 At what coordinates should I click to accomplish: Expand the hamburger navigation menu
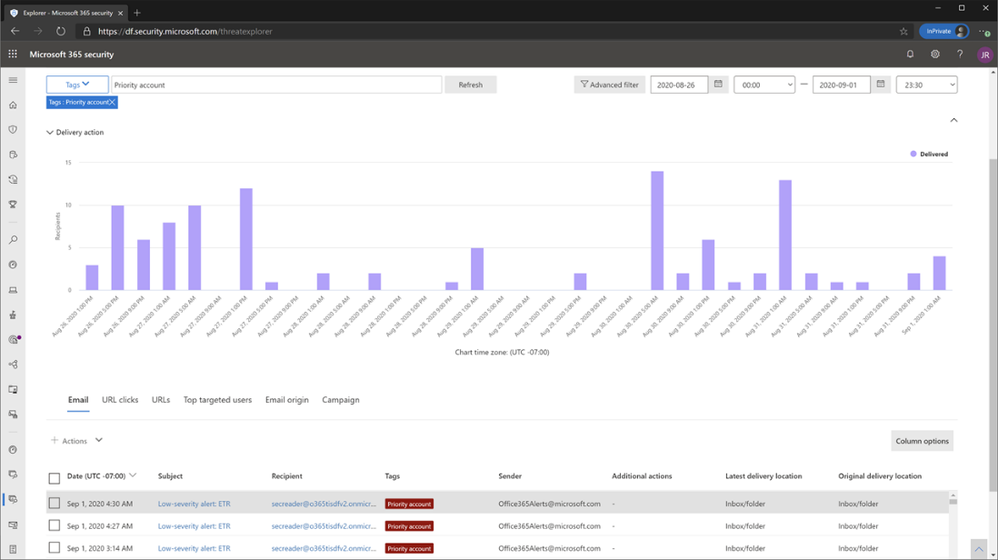[x=13, y=80]
